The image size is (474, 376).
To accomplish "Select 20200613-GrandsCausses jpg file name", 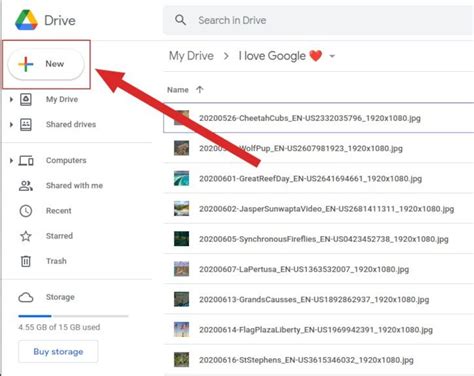I will (x=314, y=299).
